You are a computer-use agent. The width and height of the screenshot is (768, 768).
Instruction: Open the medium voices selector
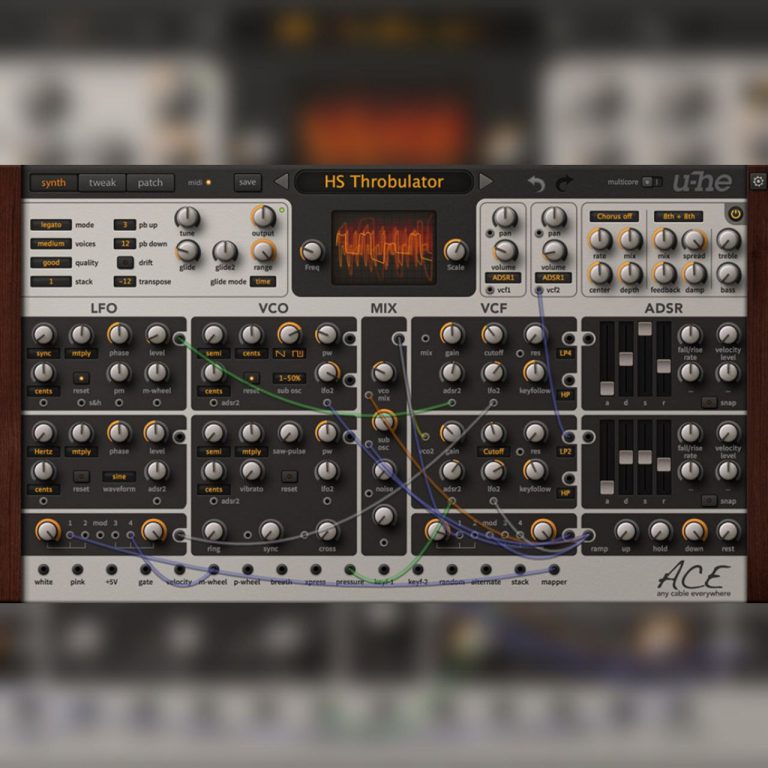click(x=51, y=243)
